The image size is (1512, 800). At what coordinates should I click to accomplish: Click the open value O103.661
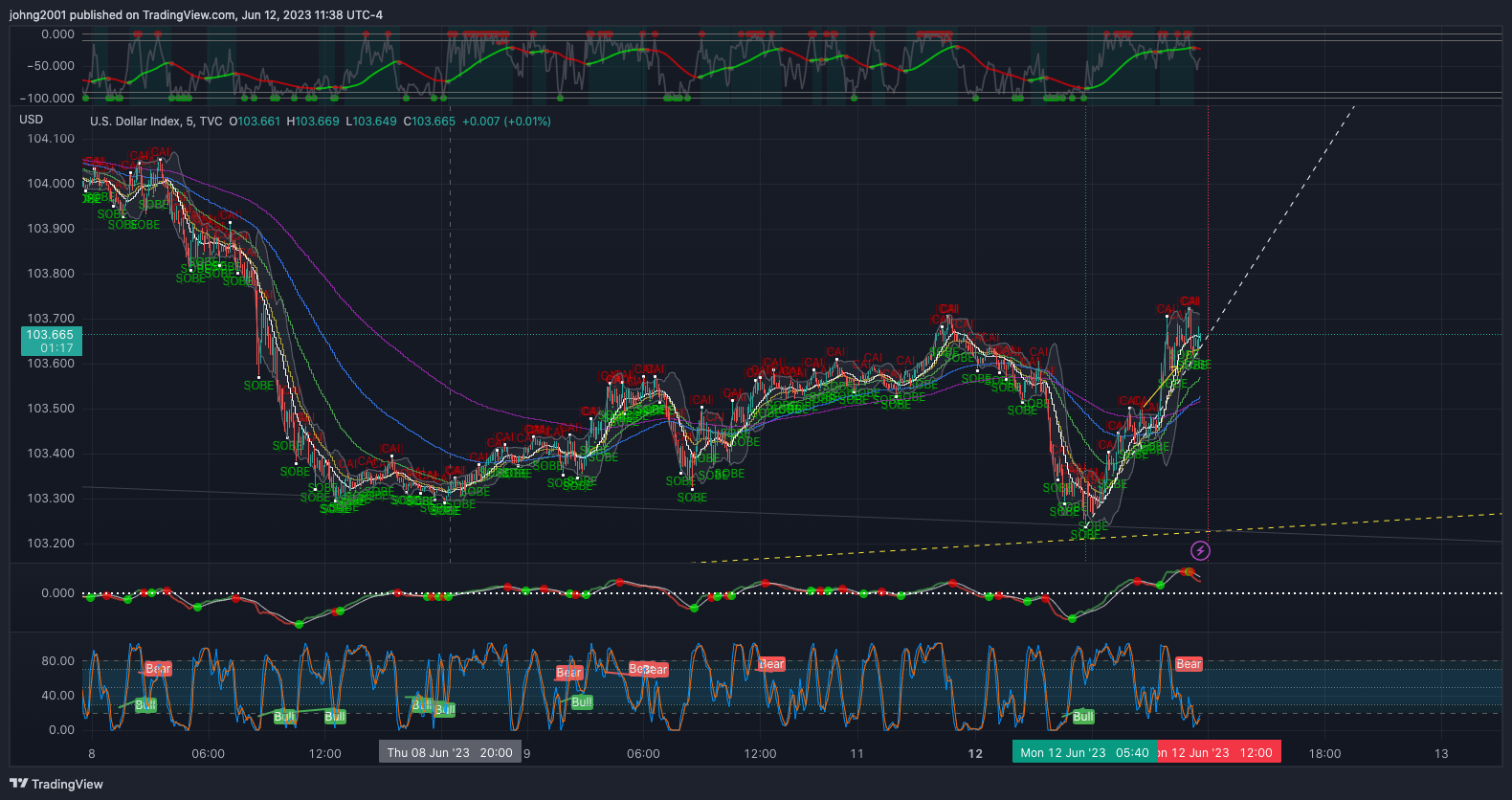point(255,122)
